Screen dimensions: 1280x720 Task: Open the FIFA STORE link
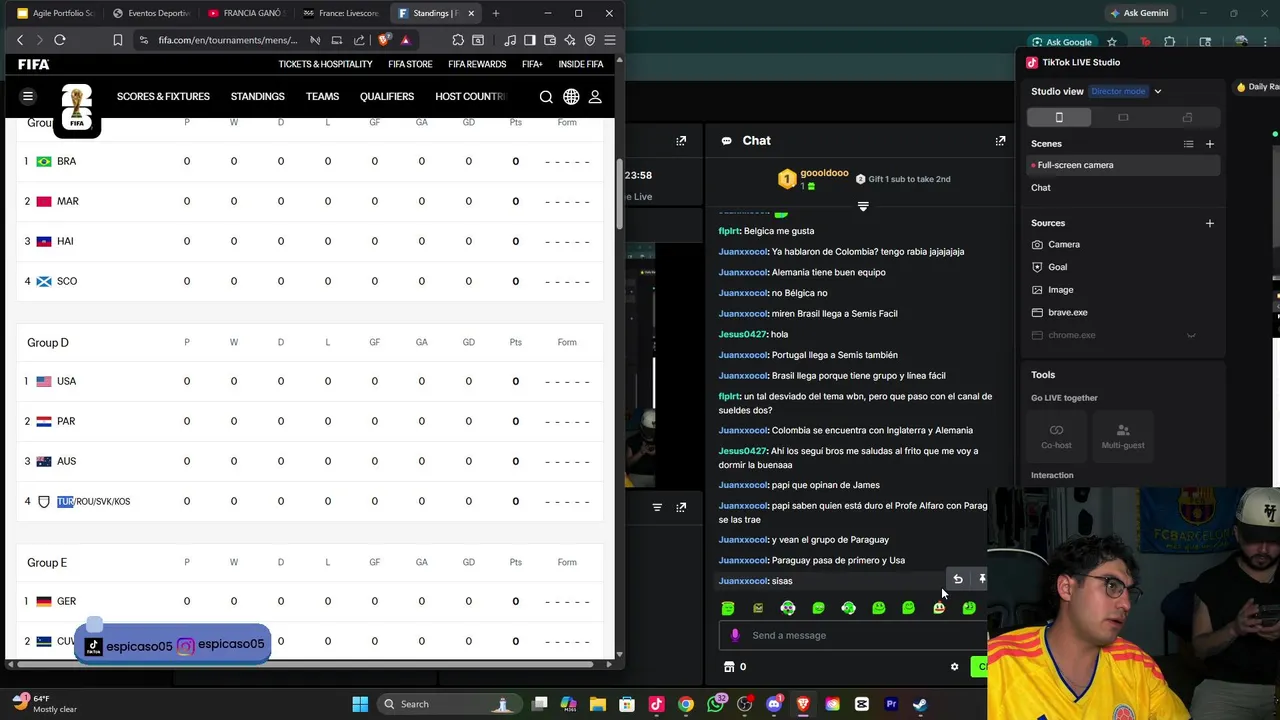point(410,64)
